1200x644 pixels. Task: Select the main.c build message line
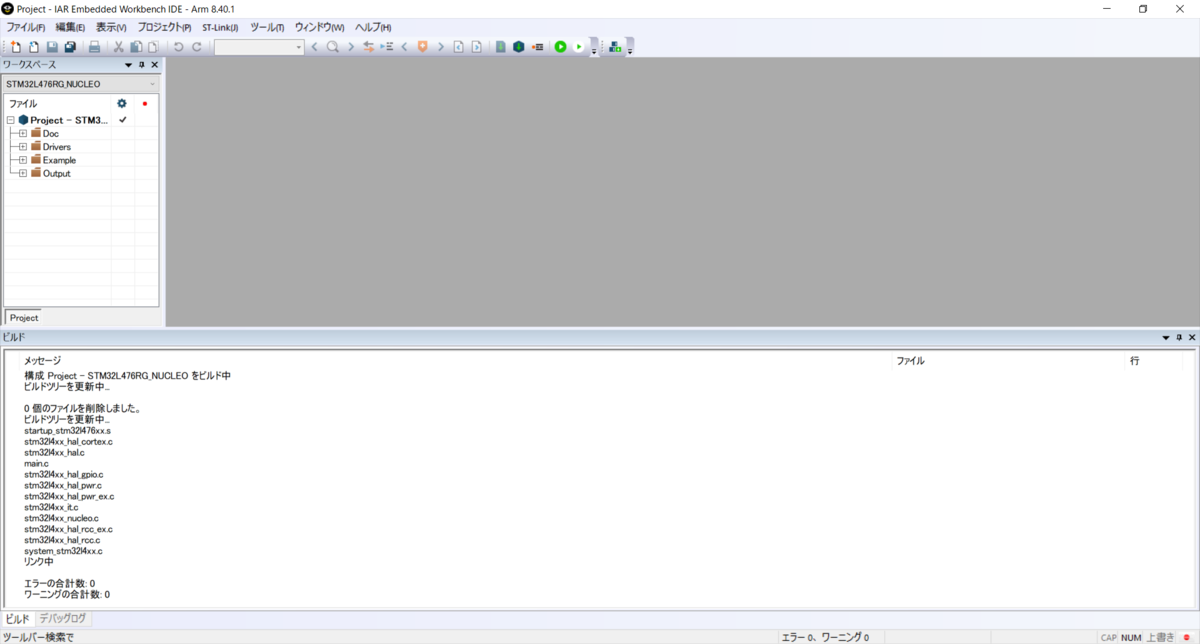point(36,463)
